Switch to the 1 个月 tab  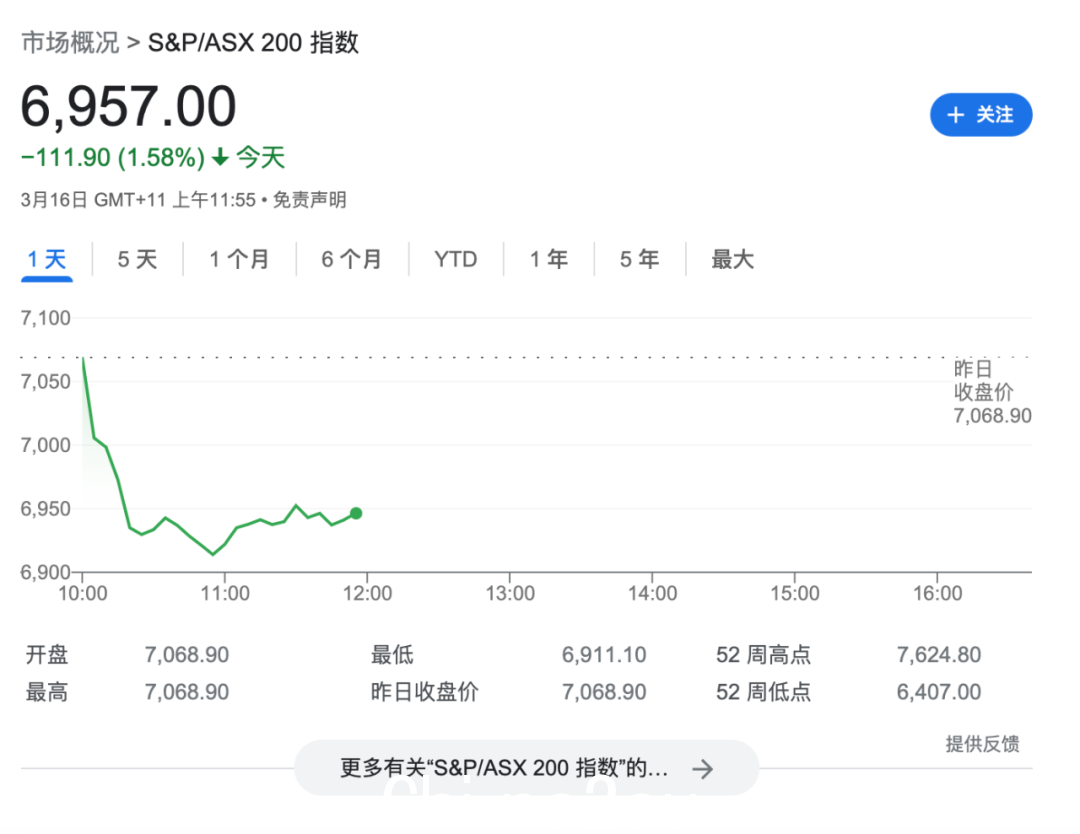point(239,260)
